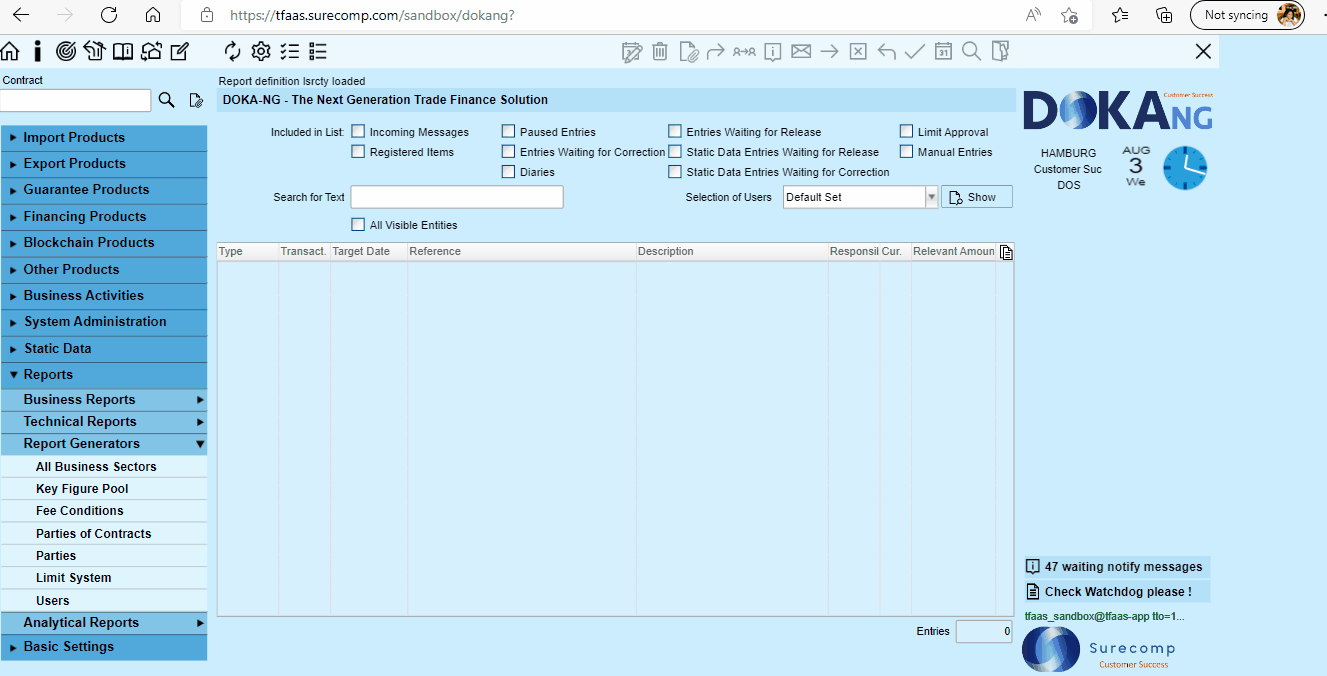Click the target bullseye icon in toolbar

[x=66, y=51]
